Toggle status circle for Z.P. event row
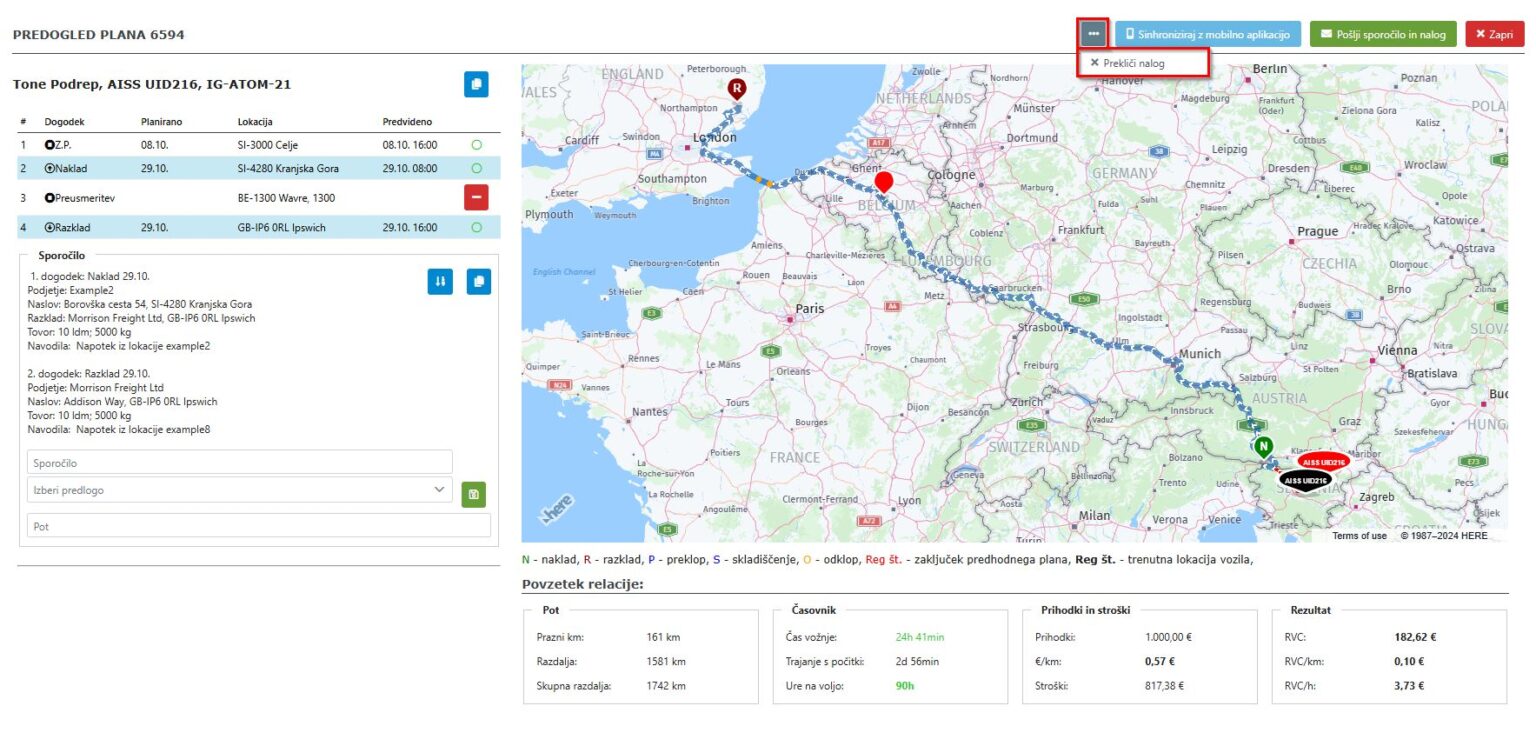Viewport: 1536px width, 746px height. pos(476,145)
